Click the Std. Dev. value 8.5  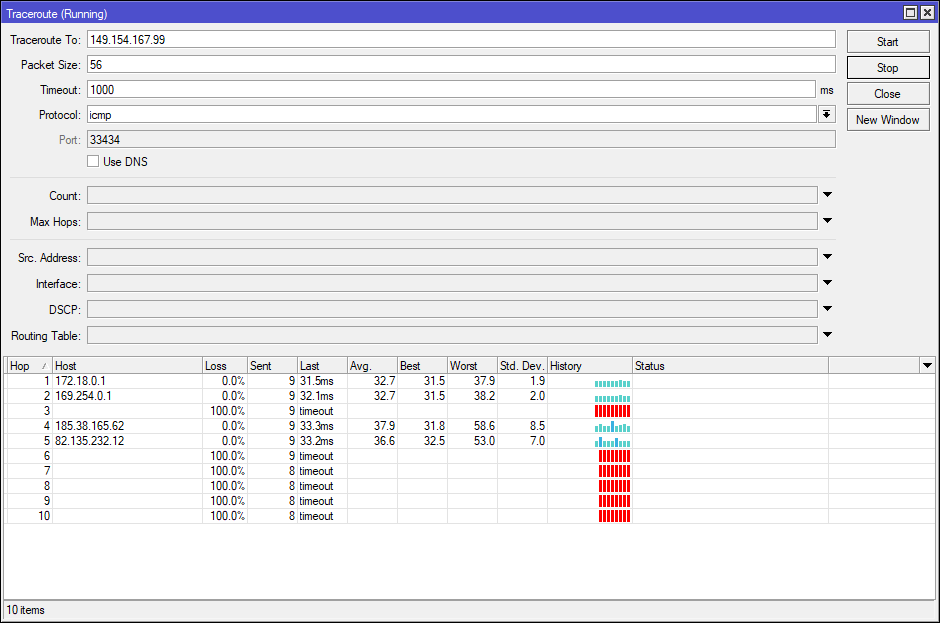tap(537, 426)
